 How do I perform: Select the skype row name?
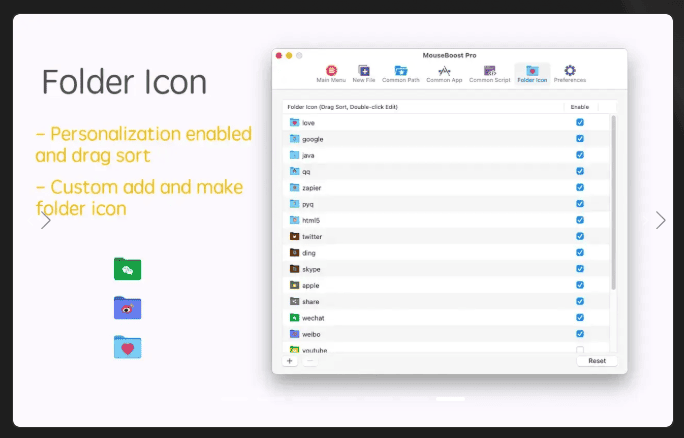311,269
